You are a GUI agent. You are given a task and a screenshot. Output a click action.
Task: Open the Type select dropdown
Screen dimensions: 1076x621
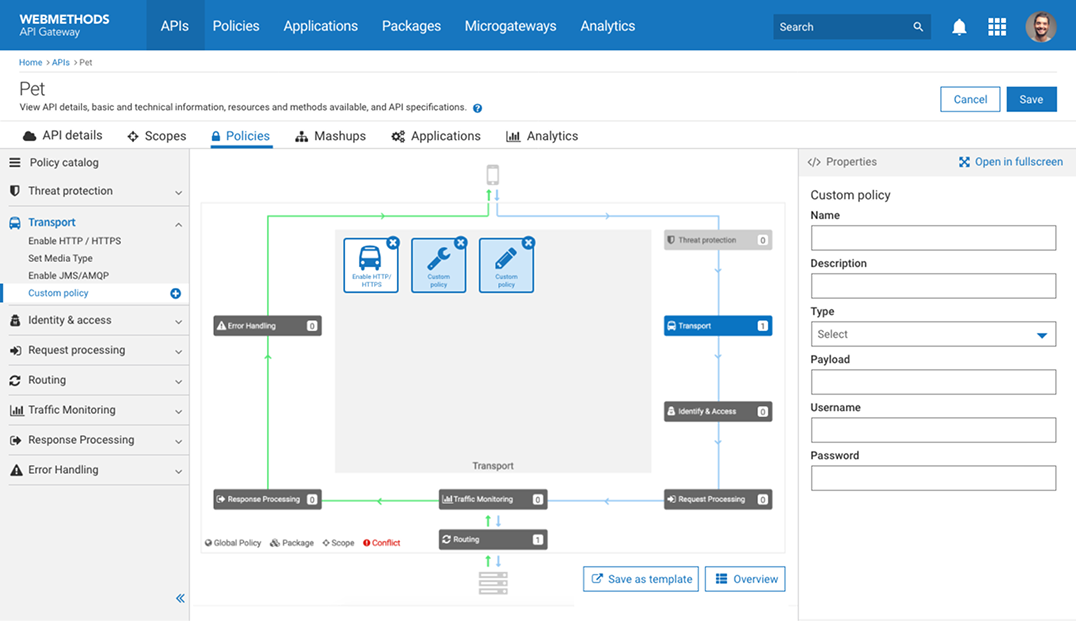pos(932,334)
